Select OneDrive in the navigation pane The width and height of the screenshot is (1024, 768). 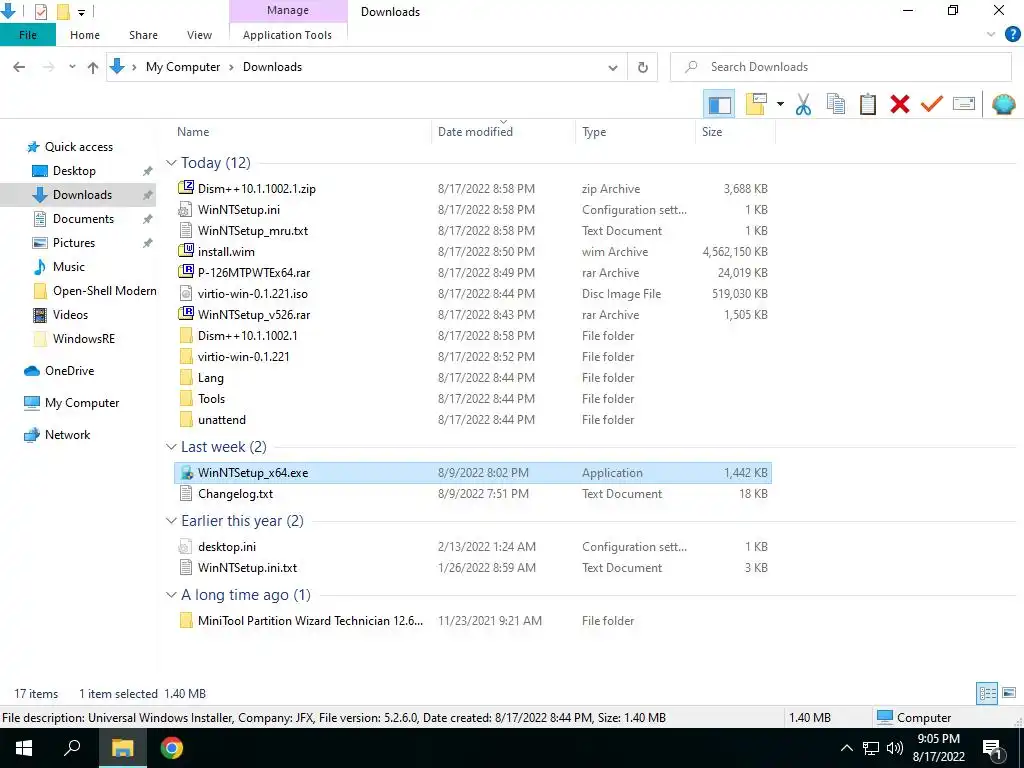[69, 371]
